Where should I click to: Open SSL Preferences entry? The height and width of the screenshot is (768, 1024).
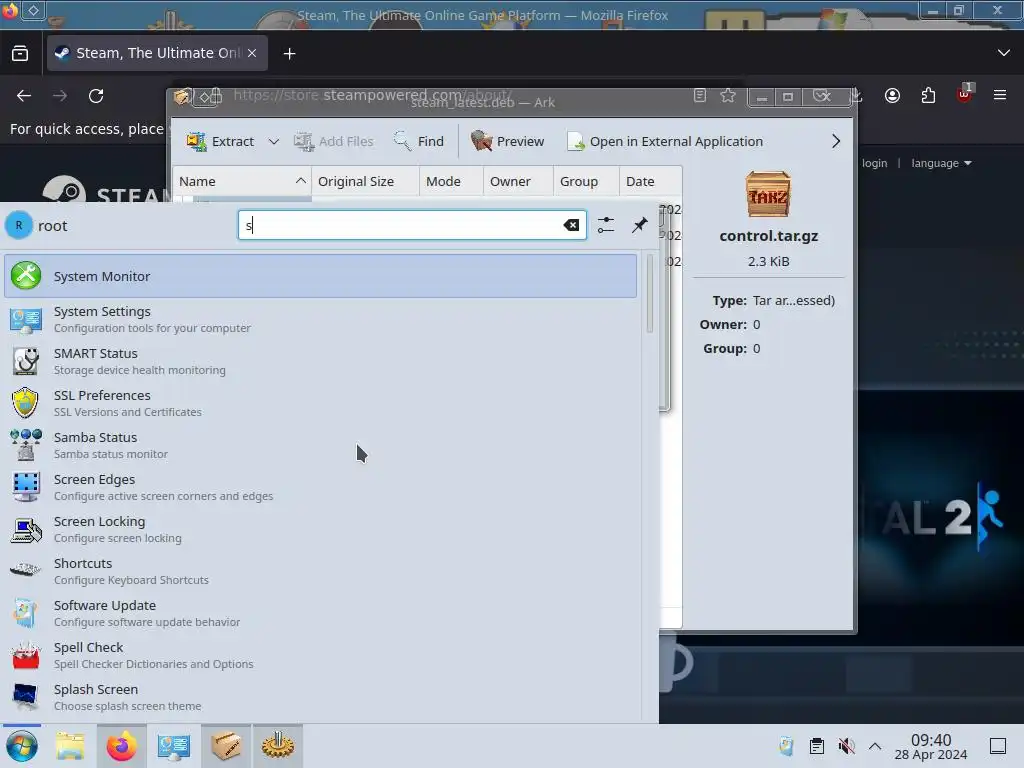point(320,403)
